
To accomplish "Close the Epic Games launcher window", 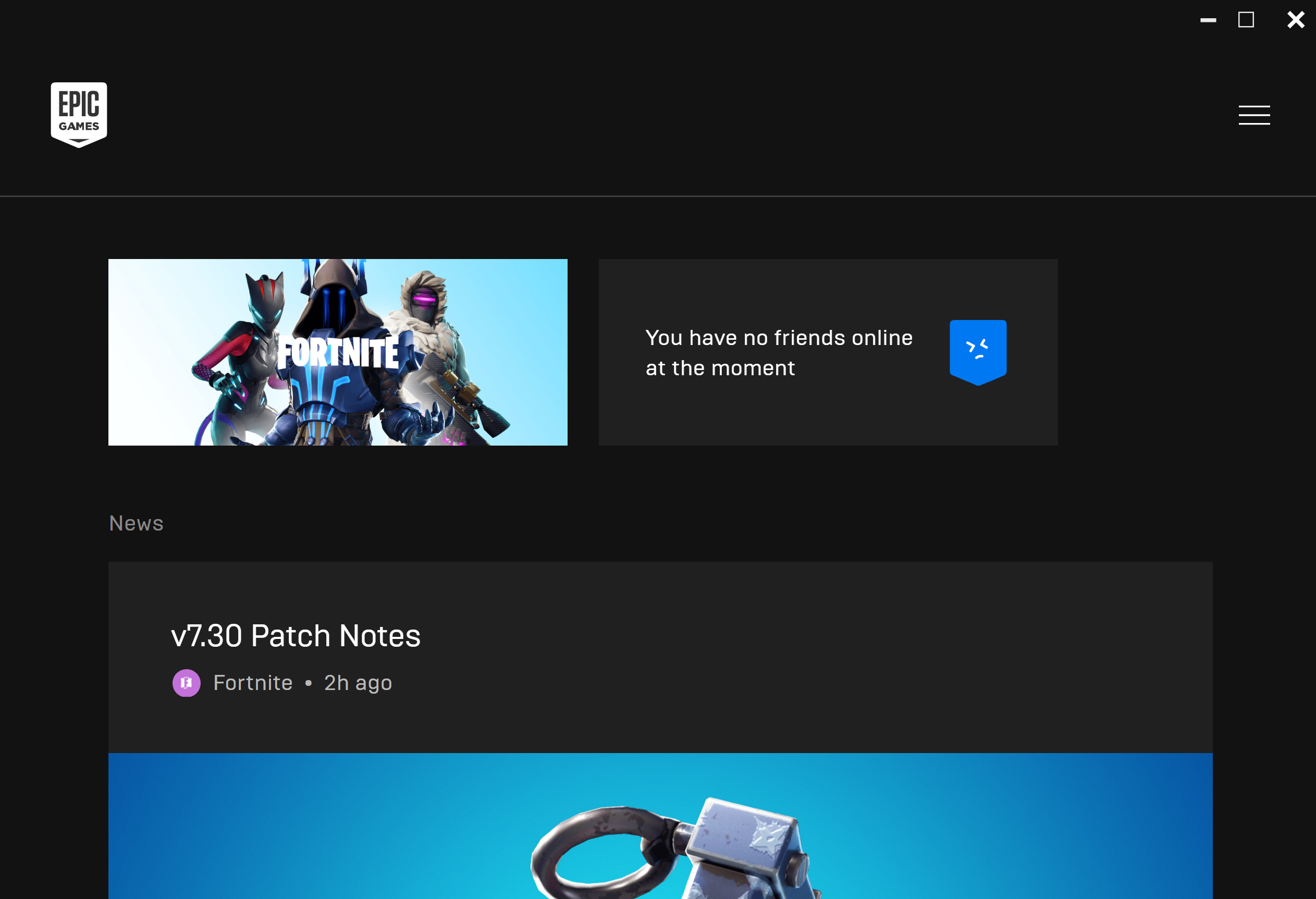I will click(1296, 20).
